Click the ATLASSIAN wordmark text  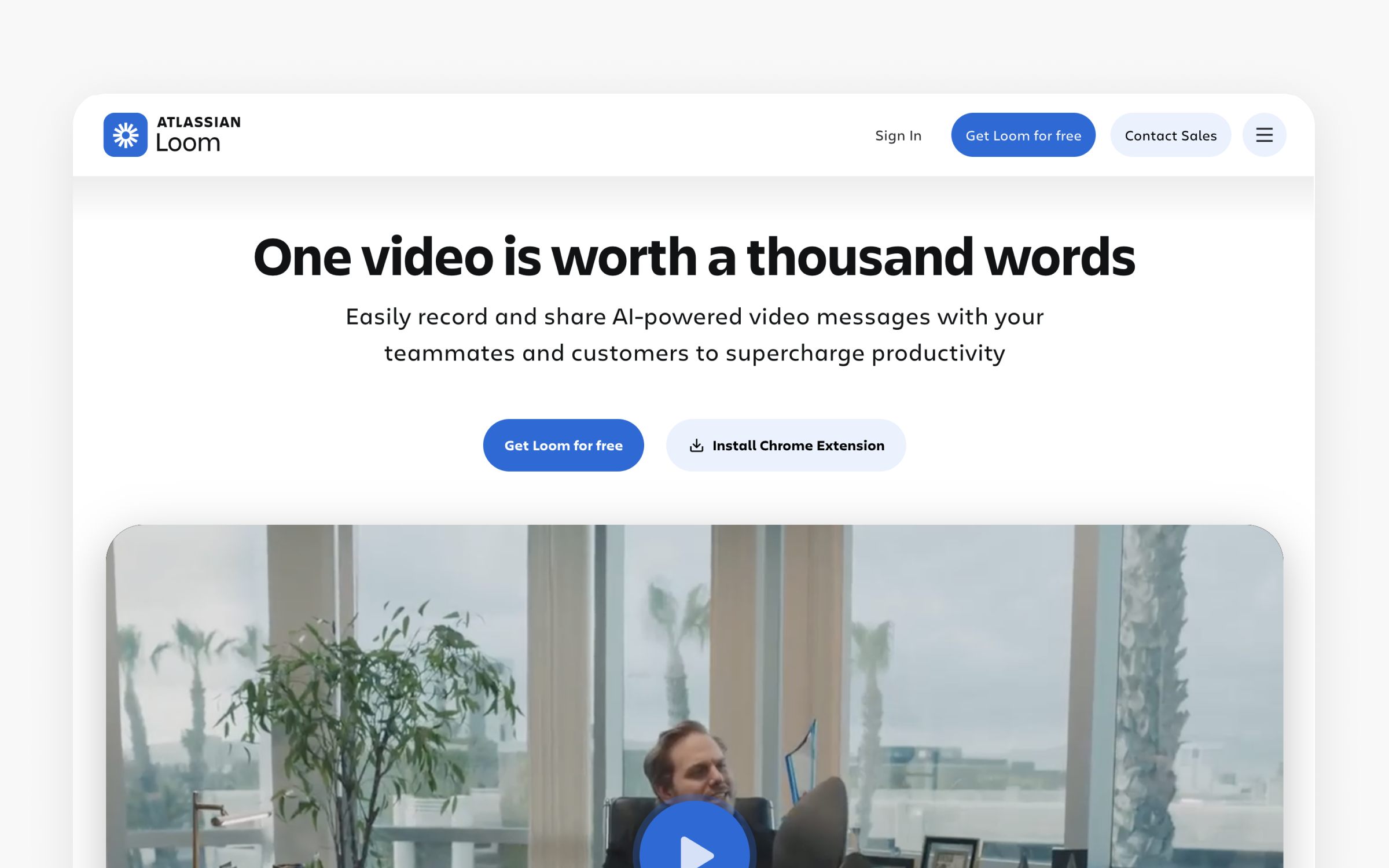pyautogui.click(x=199, y=122)
